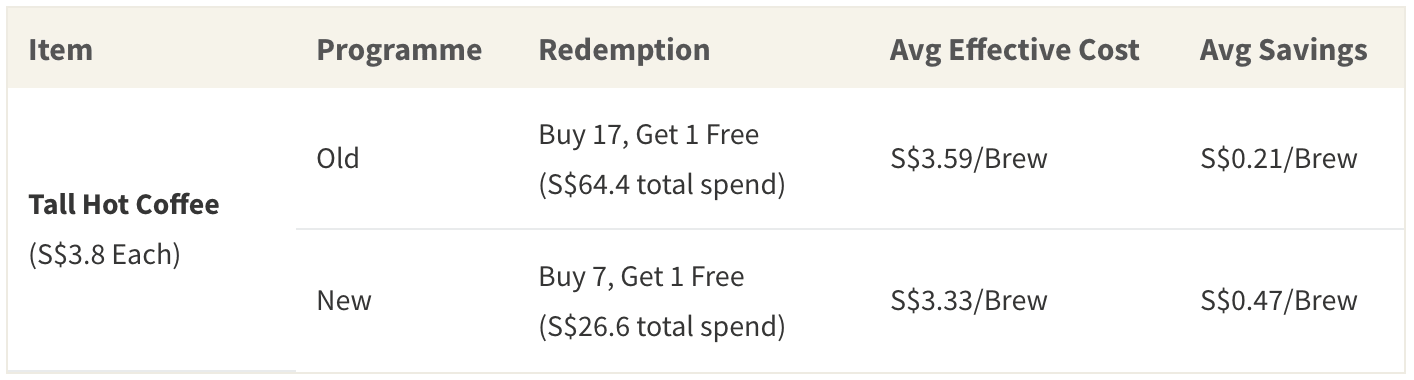Select the Programme column header

(x=399, y=50)
